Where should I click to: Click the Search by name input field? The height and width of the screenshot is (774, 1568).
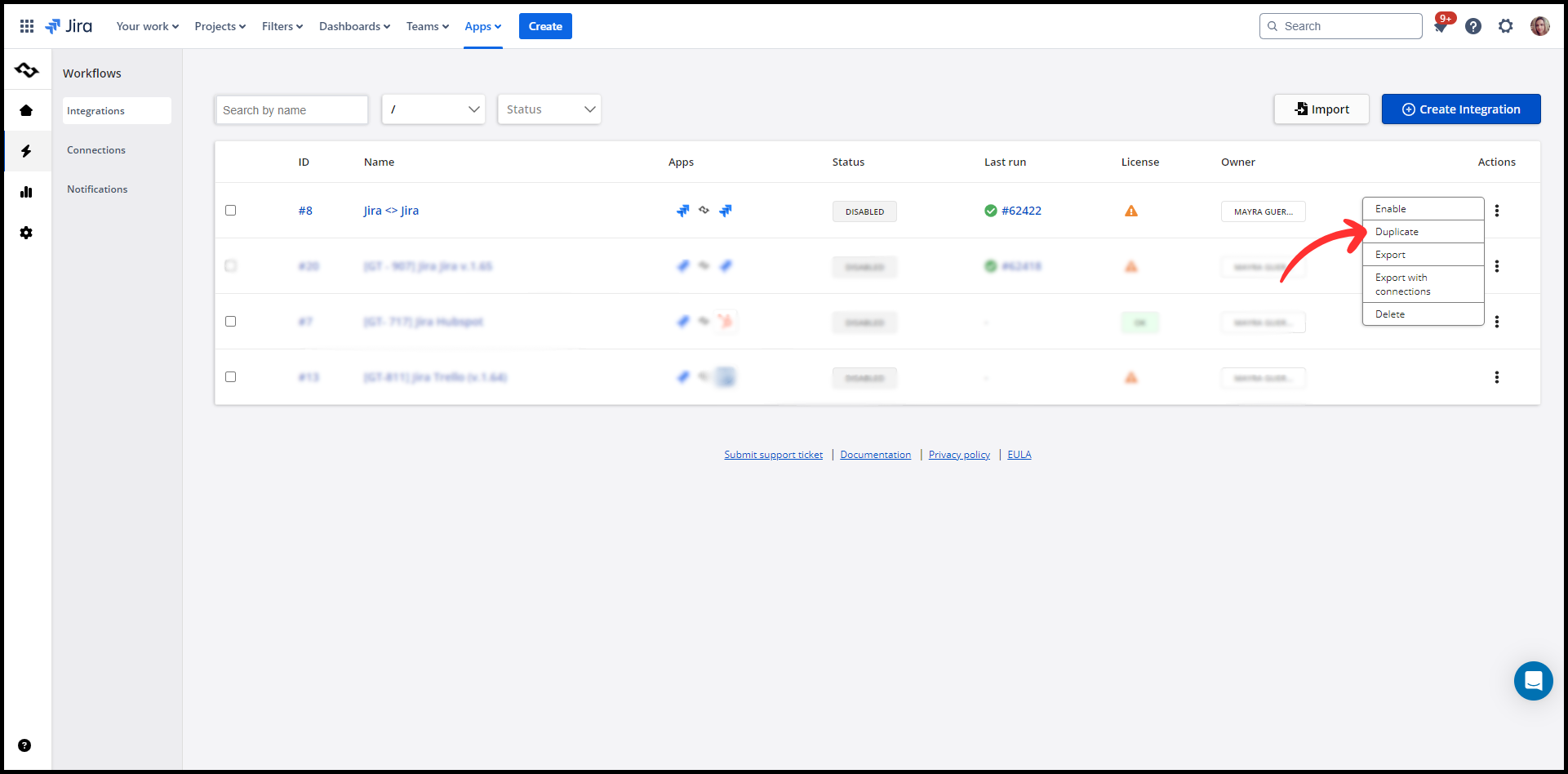click(291, 110)
